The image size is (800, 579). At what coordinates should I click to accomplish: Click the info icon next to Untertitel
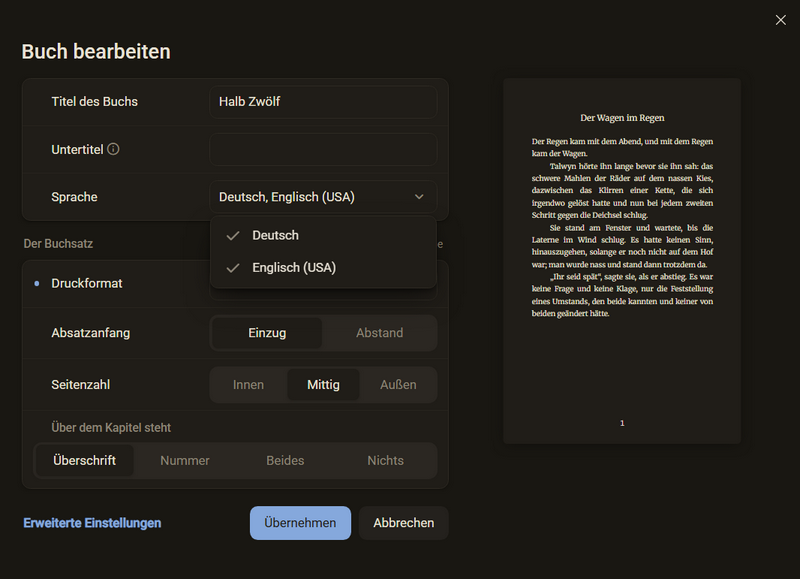pos(113,149)
